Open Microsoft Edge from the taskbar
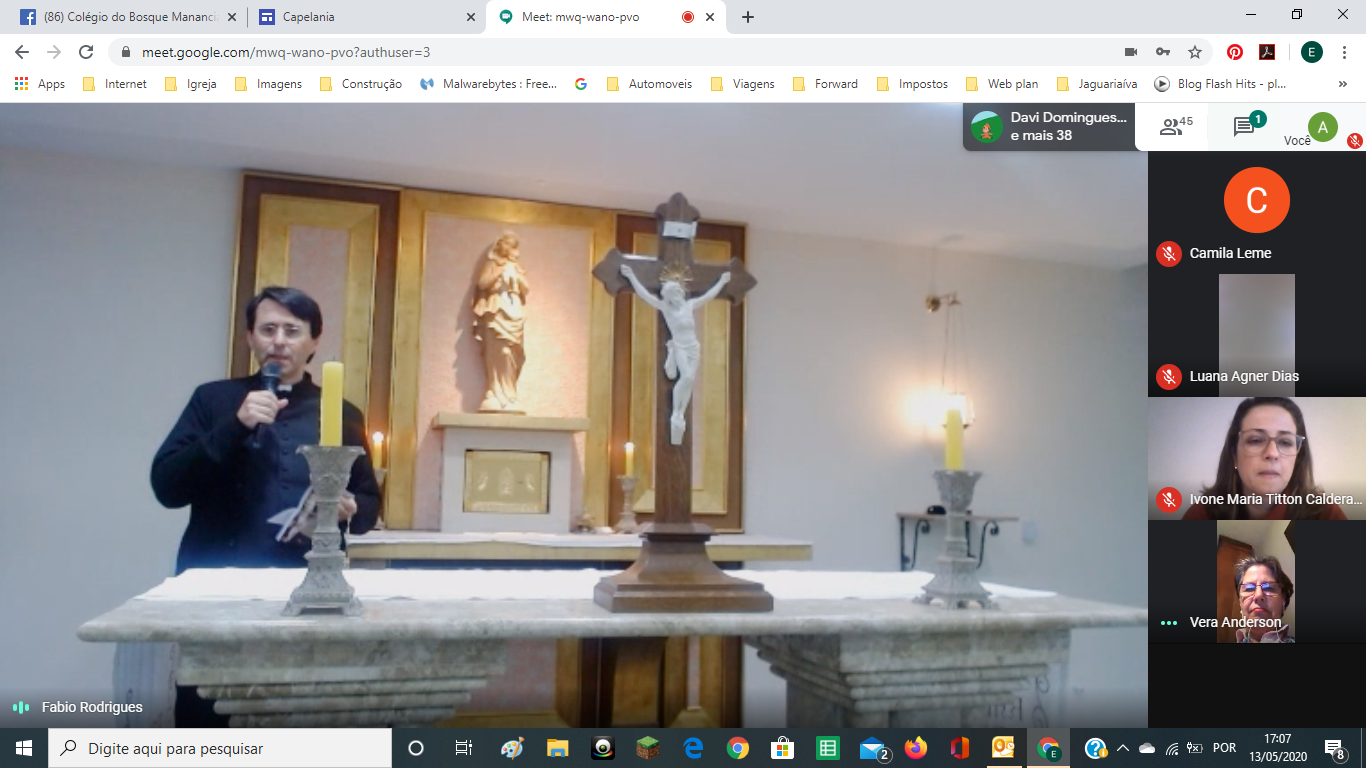This screenshot has width=1366, height=768. coord(693,748)
